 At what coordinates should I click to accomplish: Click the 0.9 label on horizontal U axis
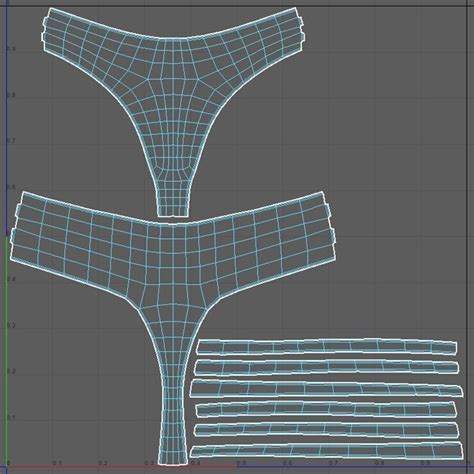click(x=425, y=463)
